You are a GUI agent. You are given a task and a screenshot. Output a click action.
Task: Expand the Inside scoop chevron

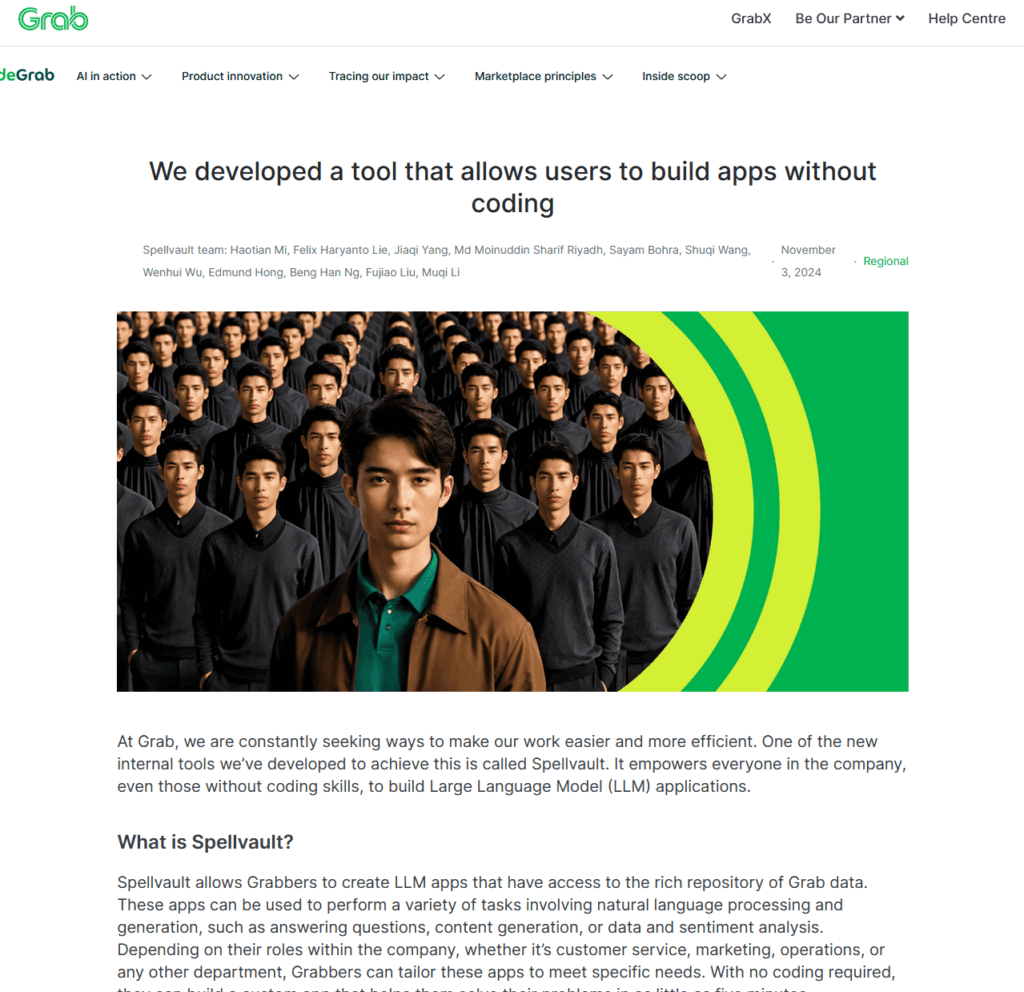(721, 77)
